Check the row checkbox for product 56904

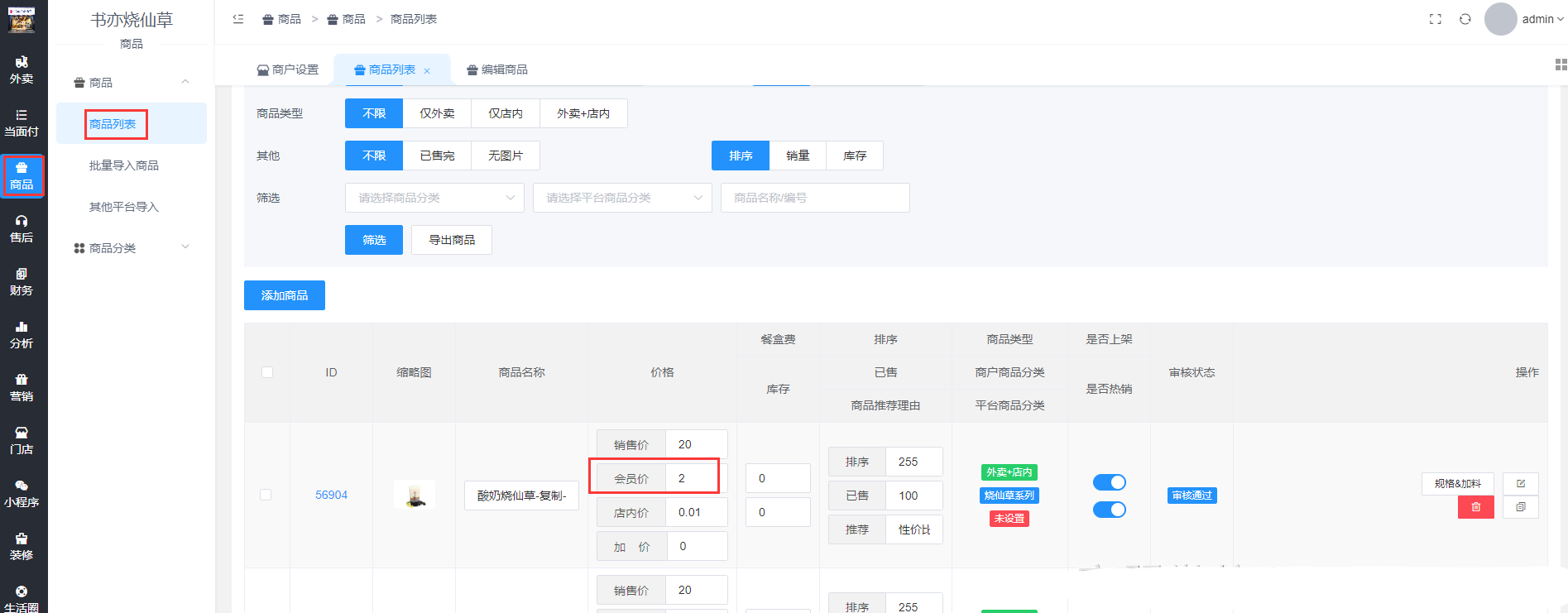[x=266, y=495]
